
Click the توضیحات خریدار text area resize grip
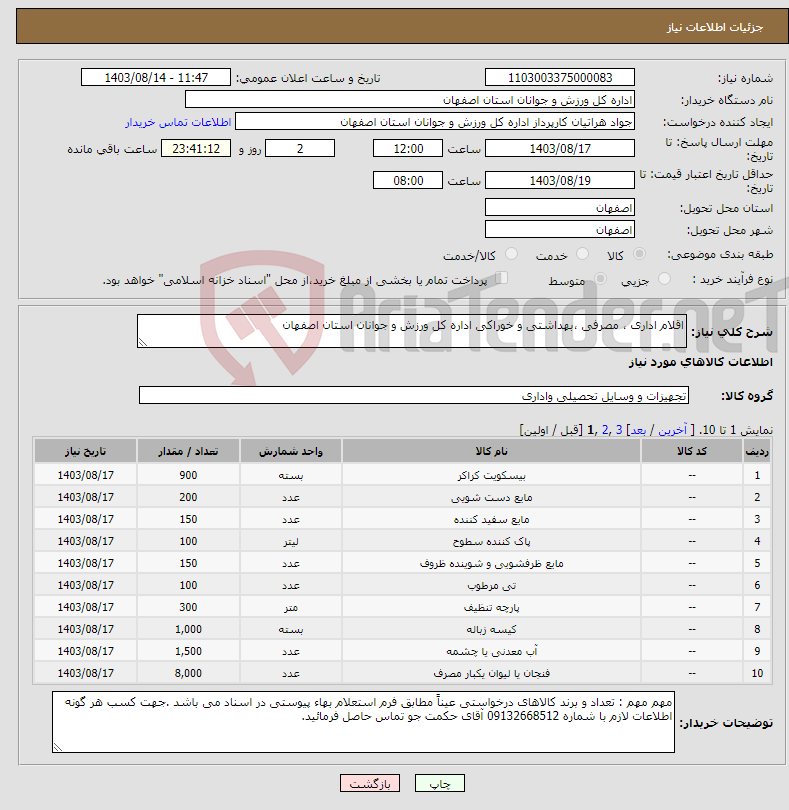pos(58,747)
